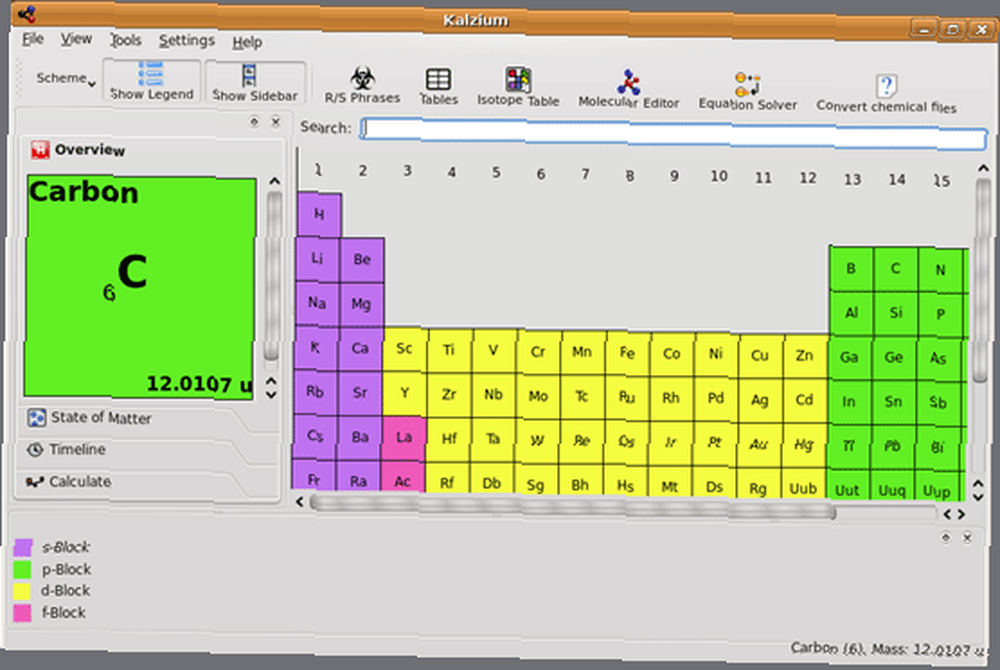The width and height of the screenshot is (1000, 670).
Task: Select Gold (Au) element cell
Action: point(758,444)
